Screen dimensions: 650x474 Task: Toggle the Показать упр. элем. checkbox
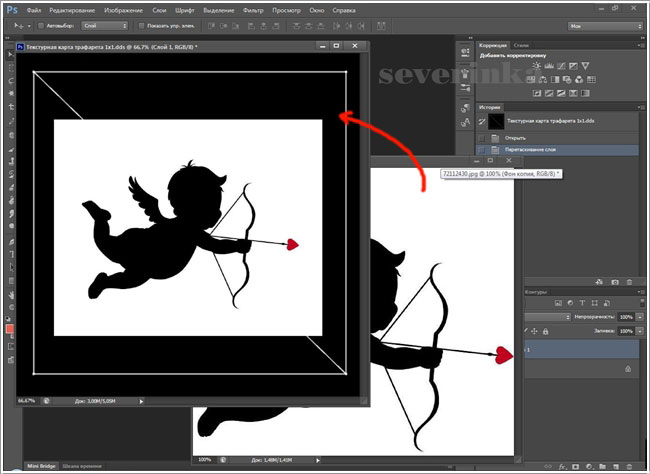[x=141, y=25]
